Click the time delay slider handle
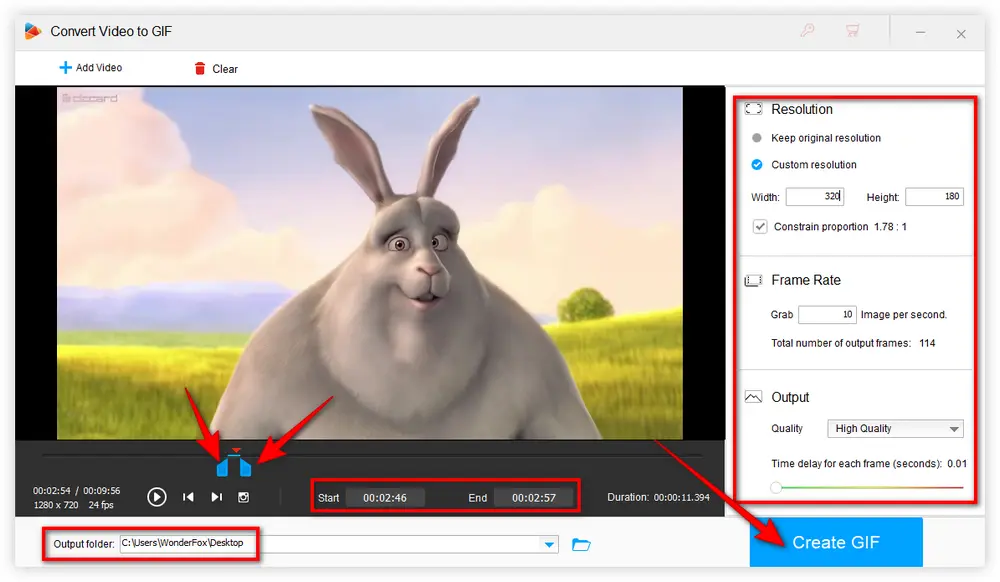Viewport: 1000px width, 582px height. tap(776, 488)
